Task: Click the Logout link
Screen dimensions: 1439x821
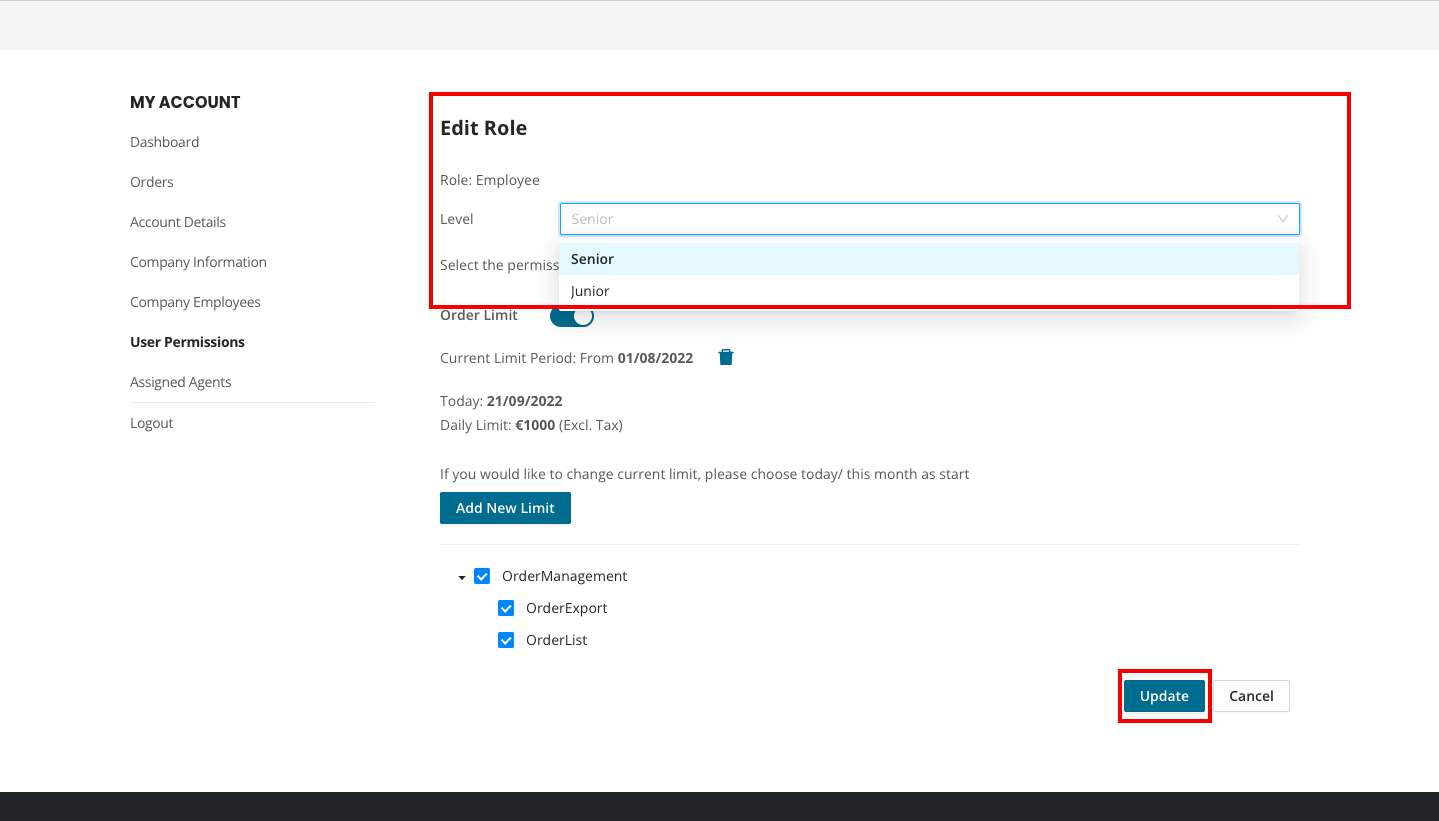Action: click(x=152, y=423)
